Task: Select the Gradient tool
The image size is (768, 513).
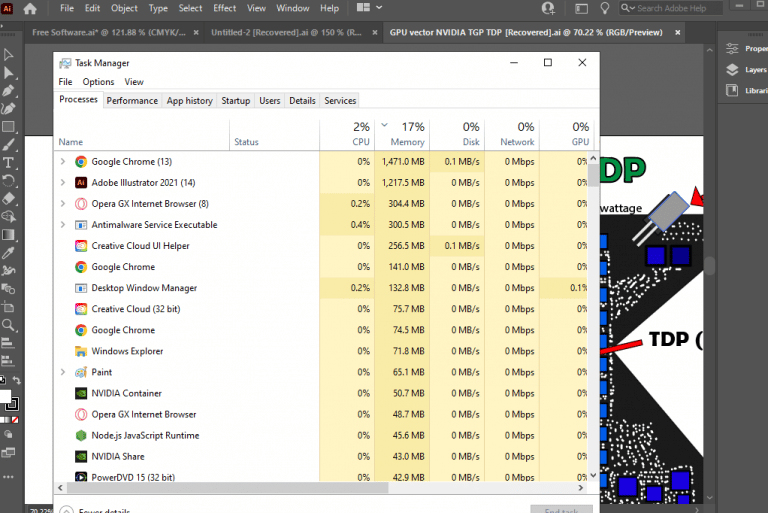Action: coord(8,235)
